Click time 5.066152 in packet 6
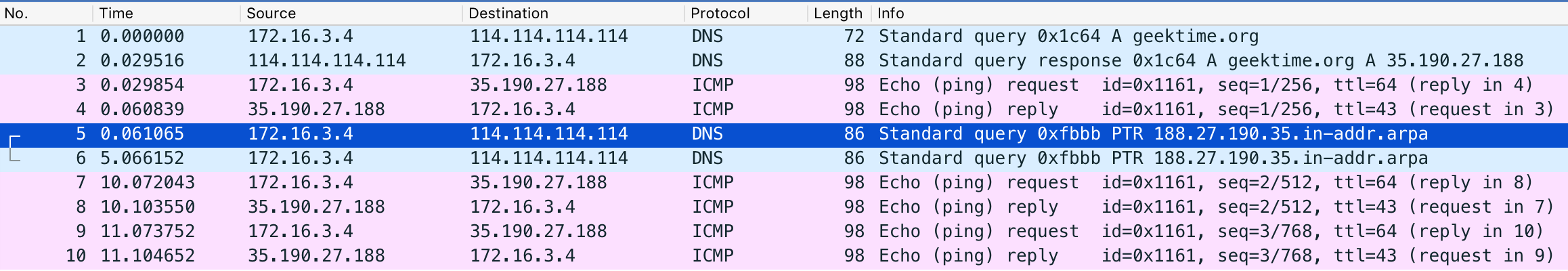 (142, 159)
